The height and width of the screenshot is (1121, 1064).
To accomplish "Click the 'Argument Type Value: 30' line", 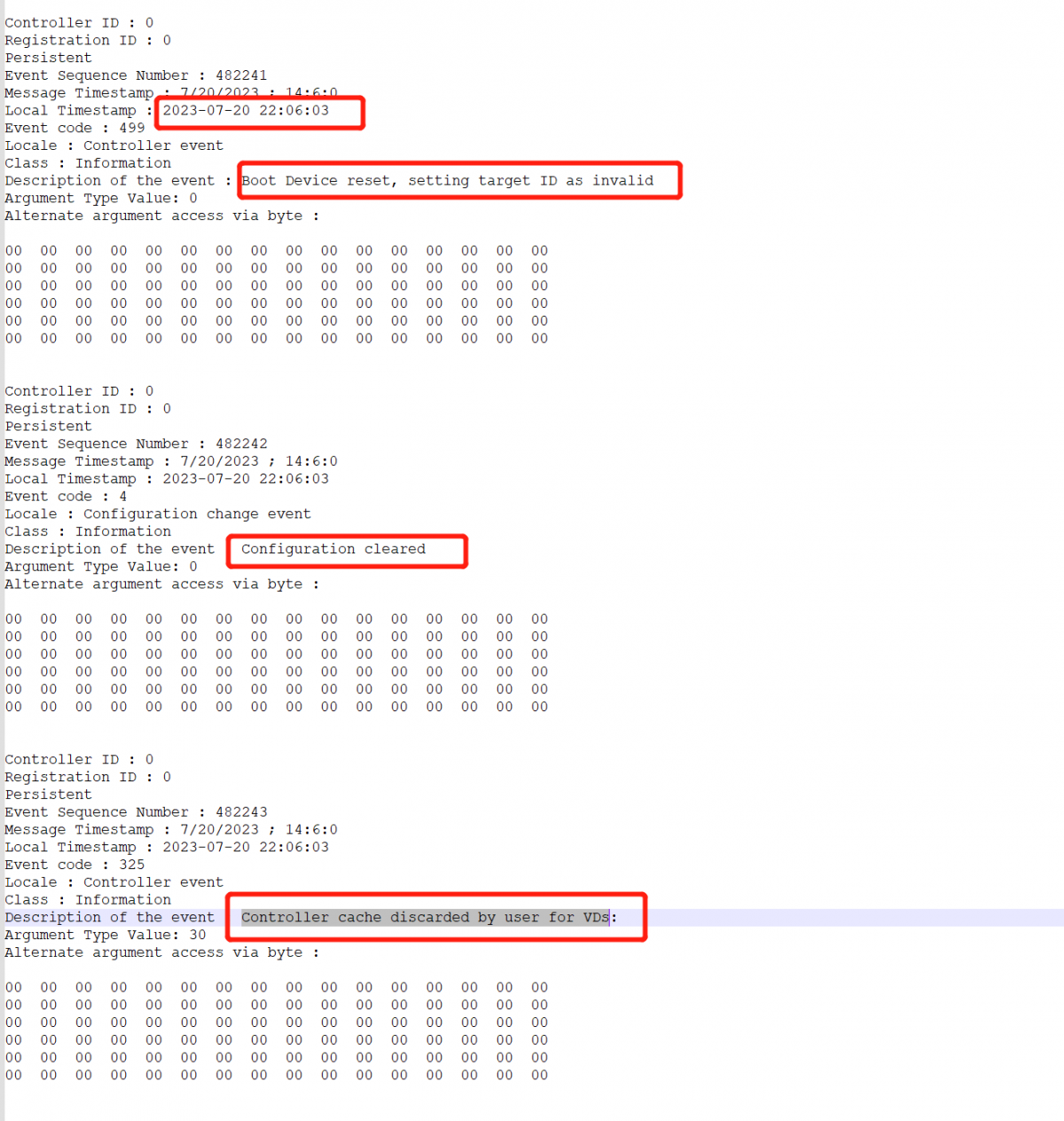I will [x=105, y=935].
